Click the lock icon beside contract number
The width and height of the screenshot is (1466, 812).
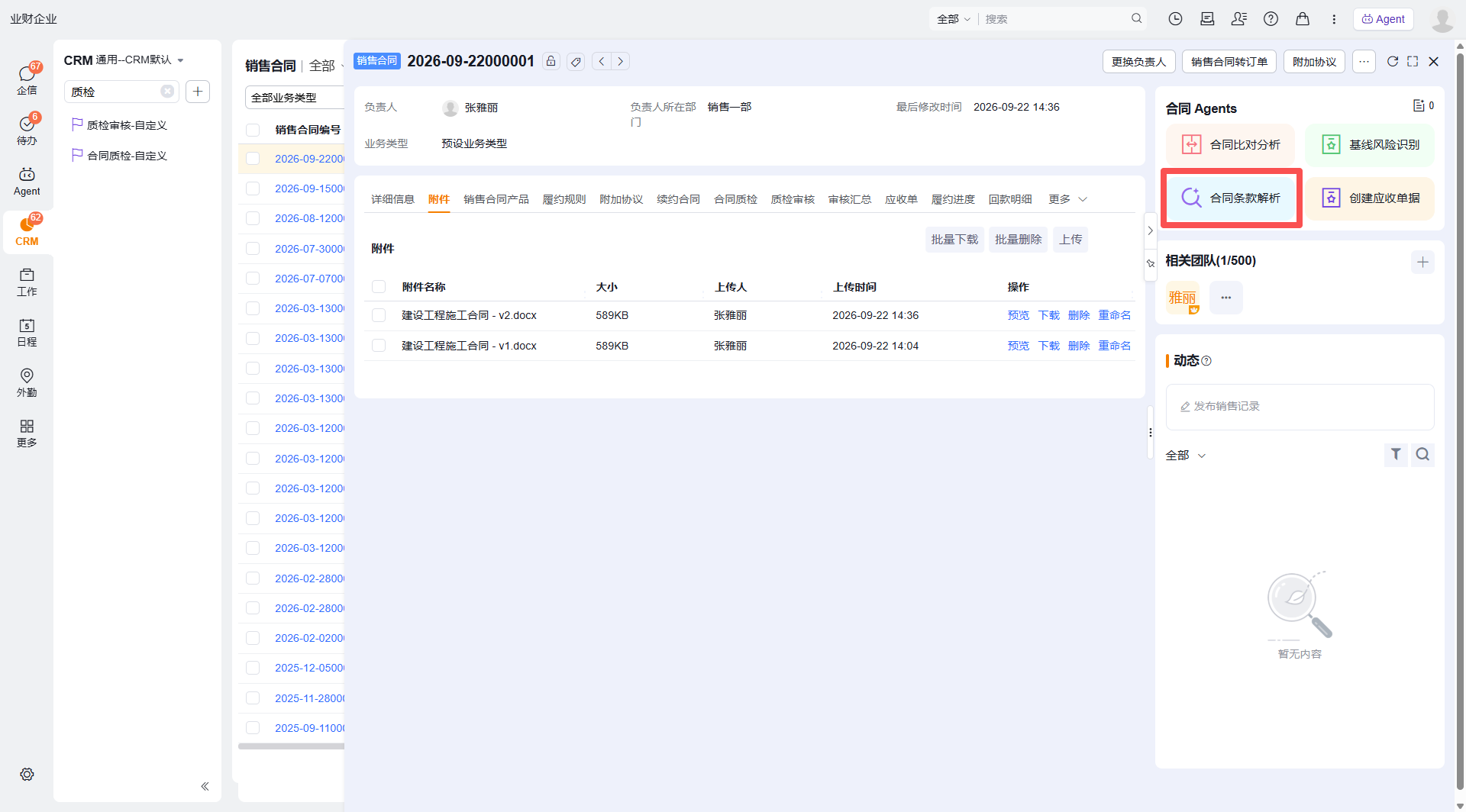tap(551, 61)
